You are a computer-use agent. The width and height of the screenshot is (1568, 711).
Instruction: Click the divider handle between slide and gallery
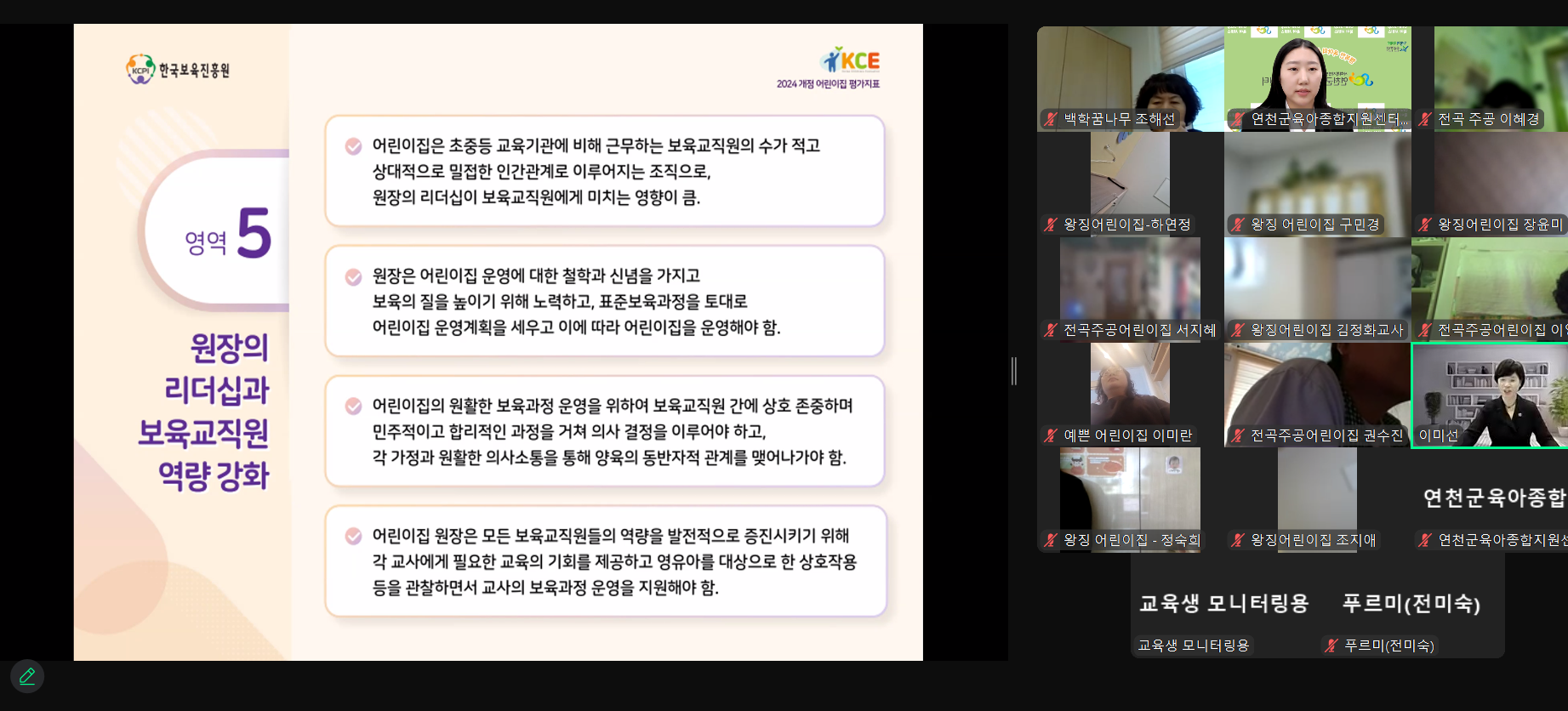1013,371
